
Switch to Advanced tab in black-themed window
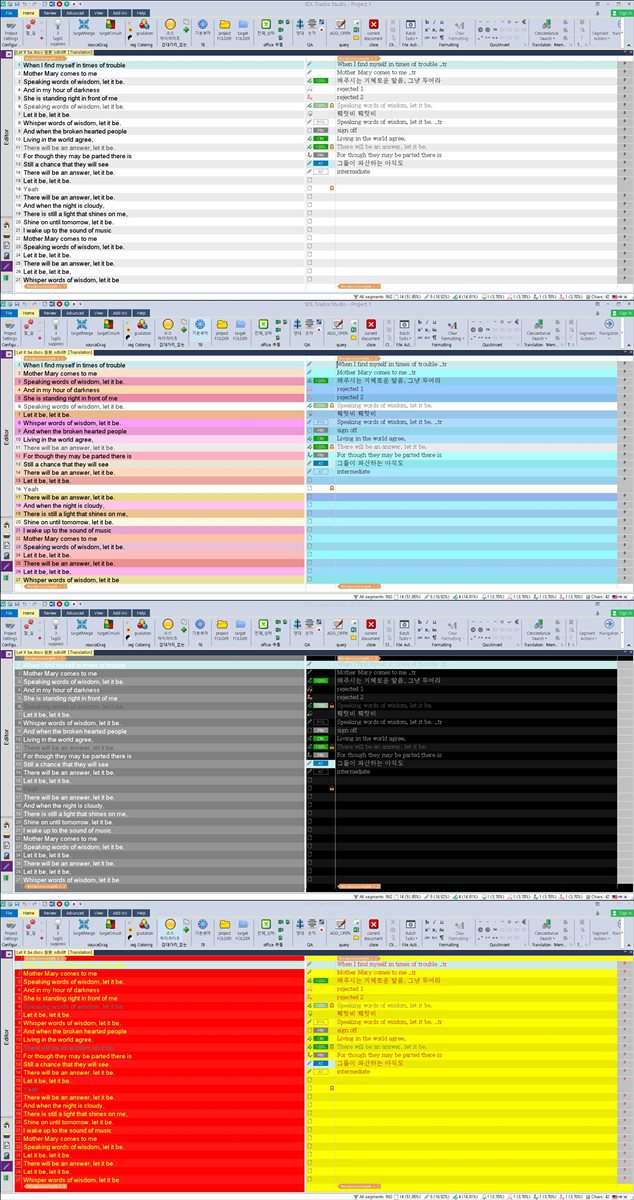click(76, 612)
